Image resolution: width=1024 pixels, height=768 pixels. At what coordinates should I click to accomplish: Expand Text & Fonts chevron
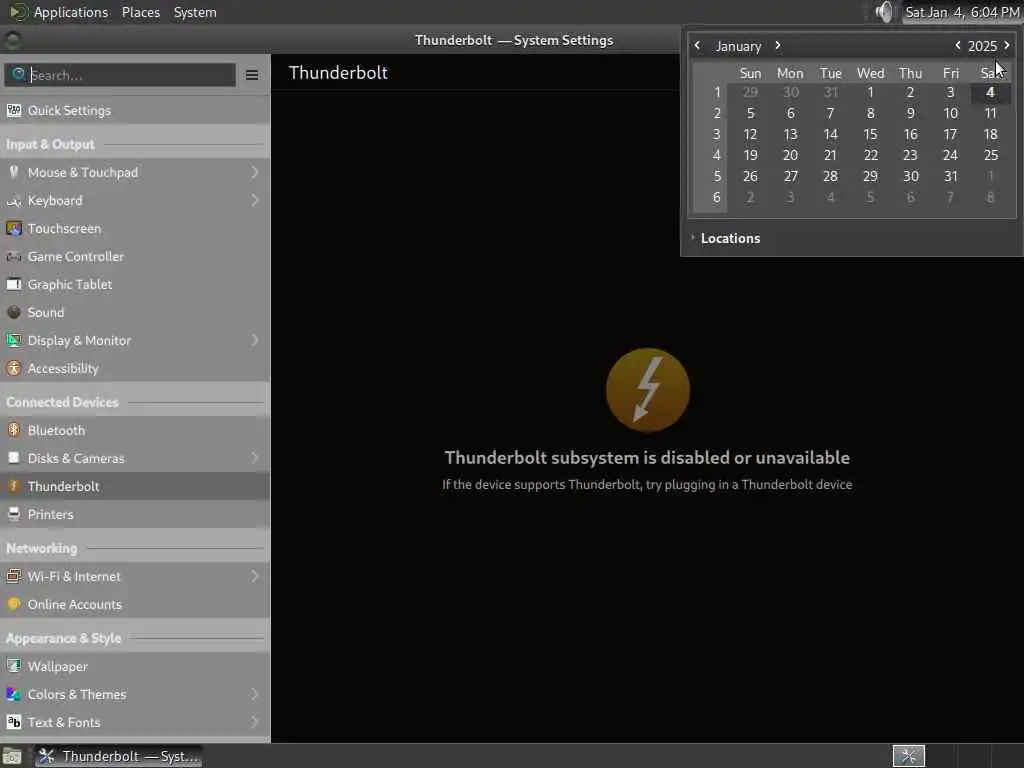pos(255,722)
